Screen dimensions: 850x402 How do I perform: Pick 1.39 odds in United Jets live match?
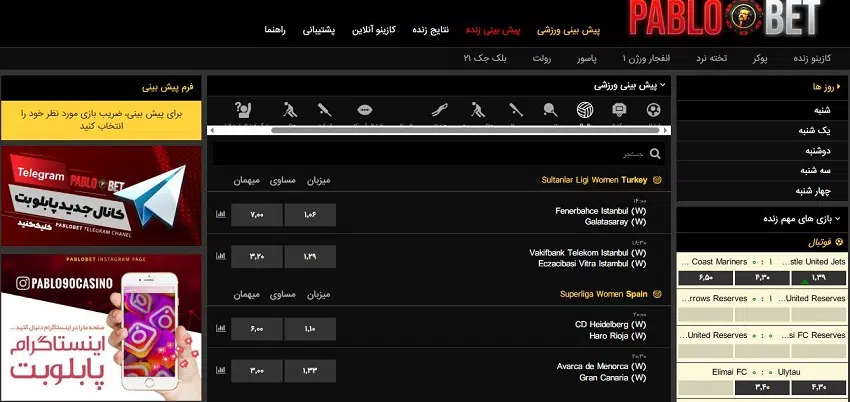[819, 278]
